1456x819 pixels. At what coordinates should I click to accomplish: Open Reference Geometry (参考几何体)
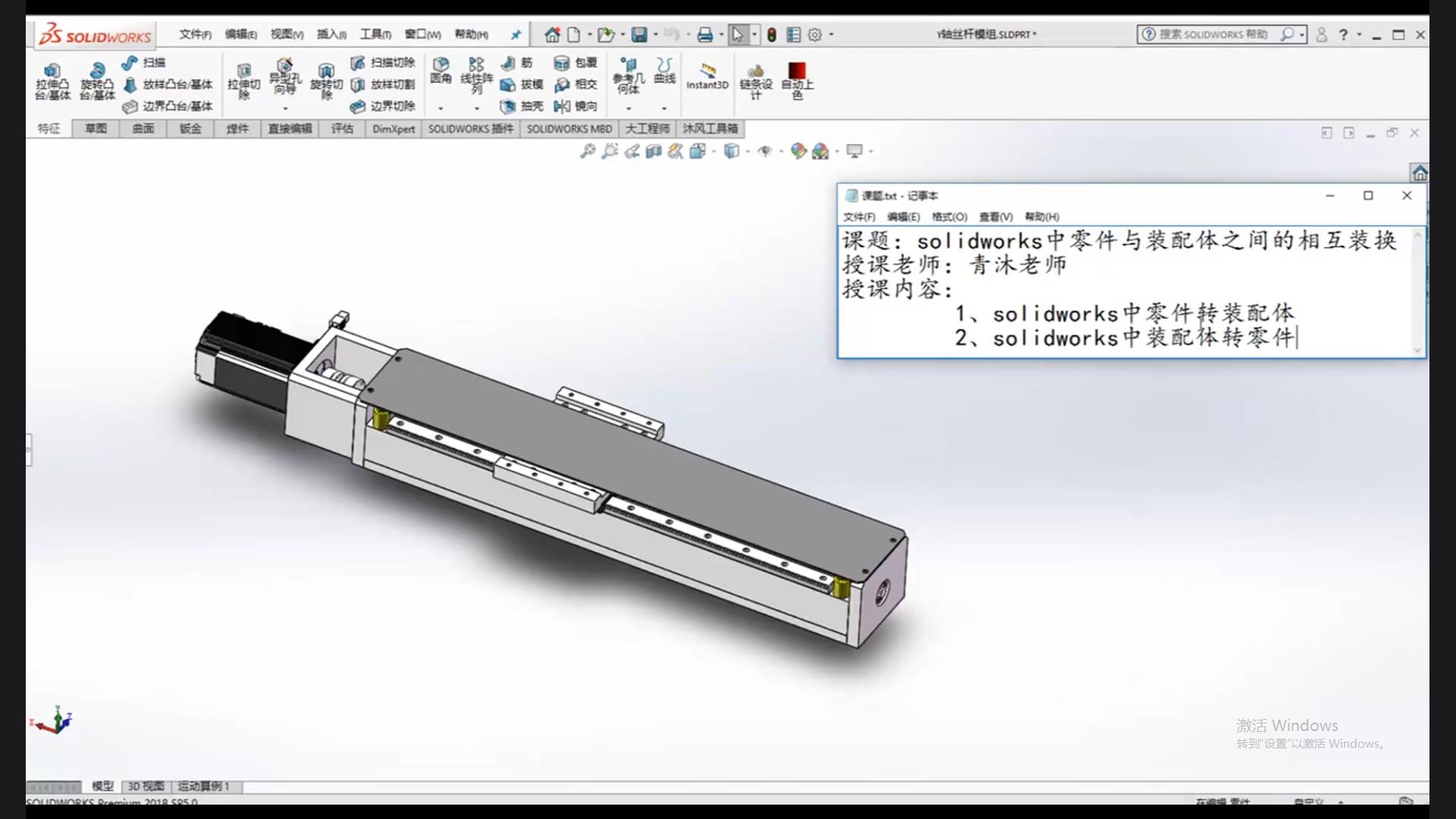[x=629, y=76]
